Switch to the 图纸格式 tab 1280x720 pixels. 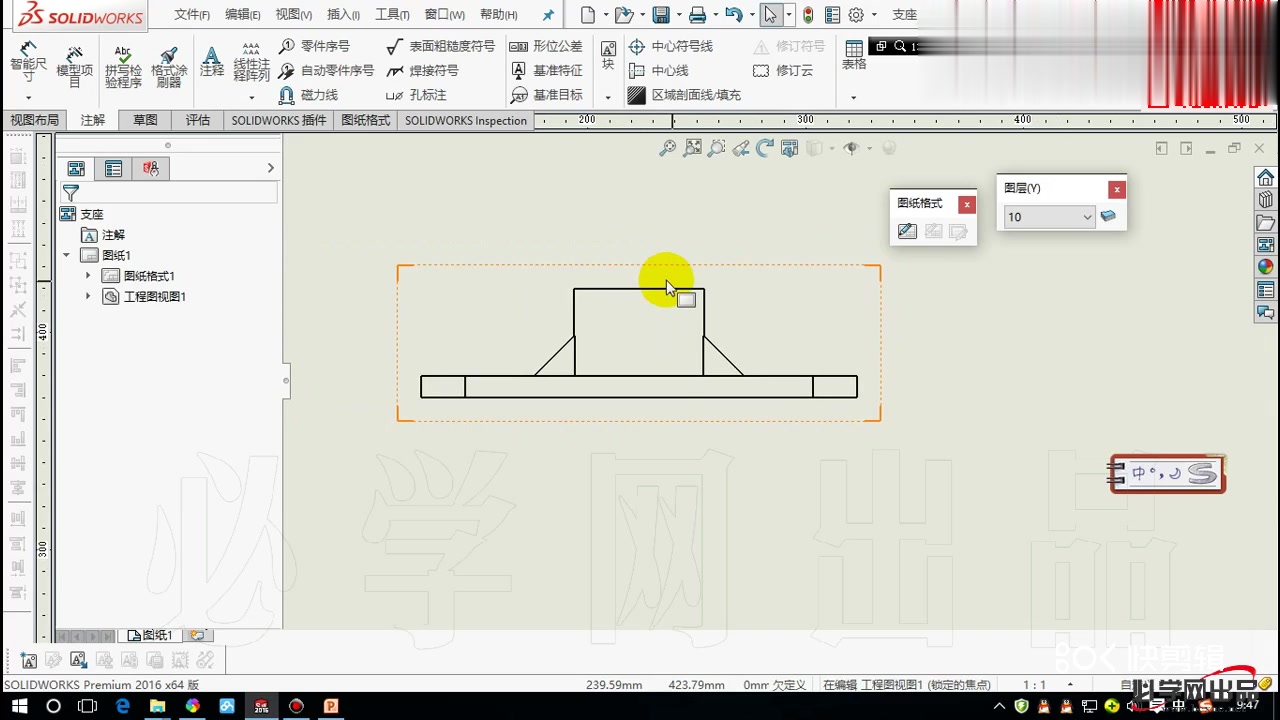[x=366, y=120]
